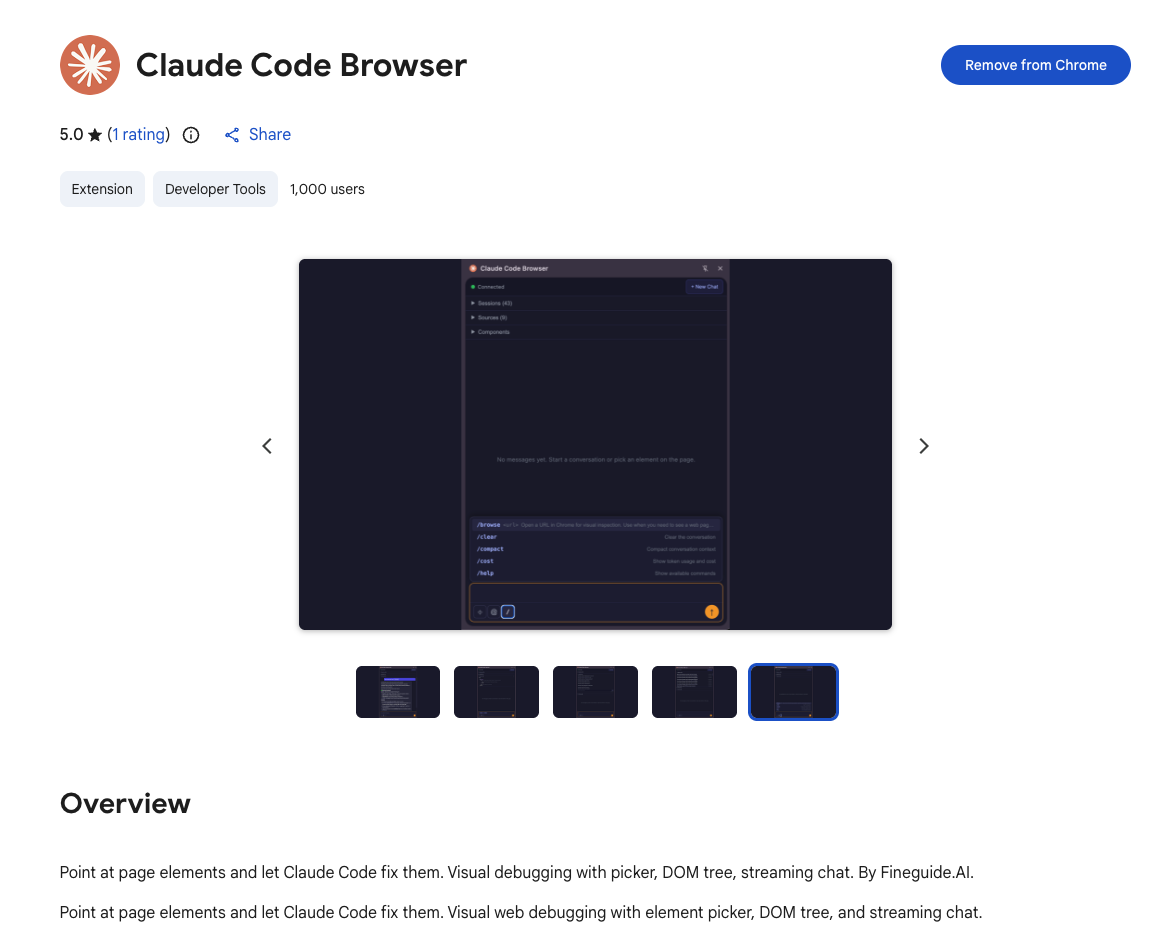Open the Developer Tools category chip
Image resolution: width=1172 pixels, height=937 pixels.
tap(215, 189)
